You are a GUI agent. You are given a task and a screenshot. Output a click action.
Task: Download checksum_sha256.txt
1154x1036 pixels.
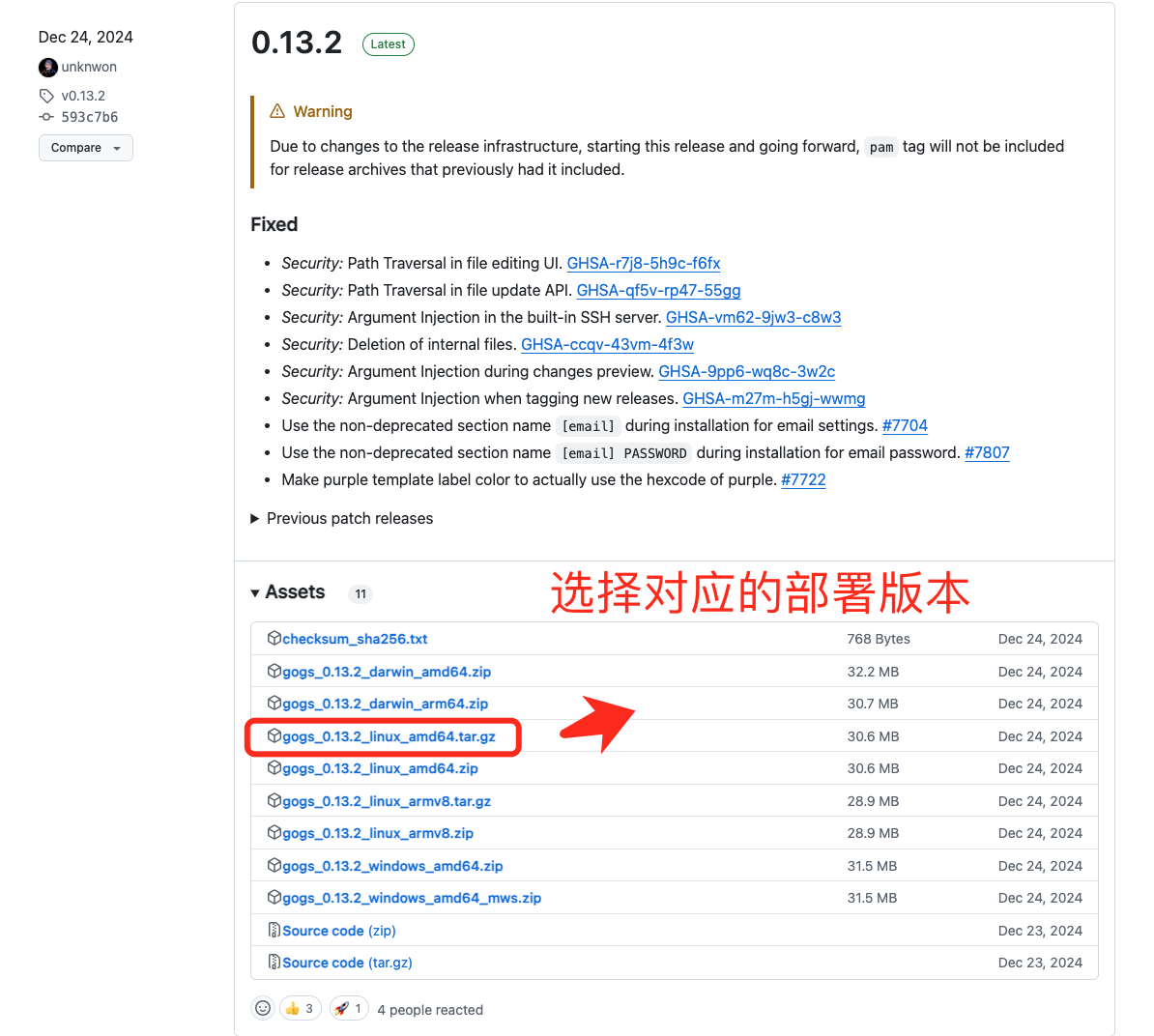(355, 639)
